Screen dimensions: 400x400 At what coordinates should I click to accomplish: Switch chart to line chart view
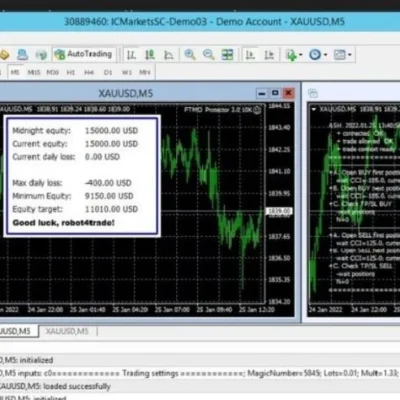point(169,54)
